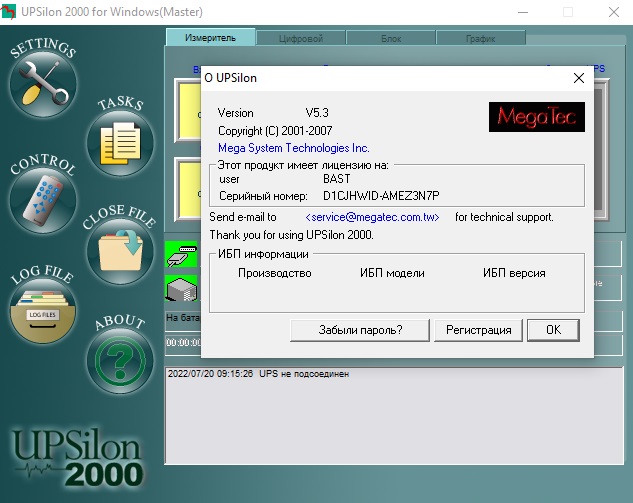Click the green UPS unit status icon
The height and width of the screenshot is (503, 633).
coord(181,288)
